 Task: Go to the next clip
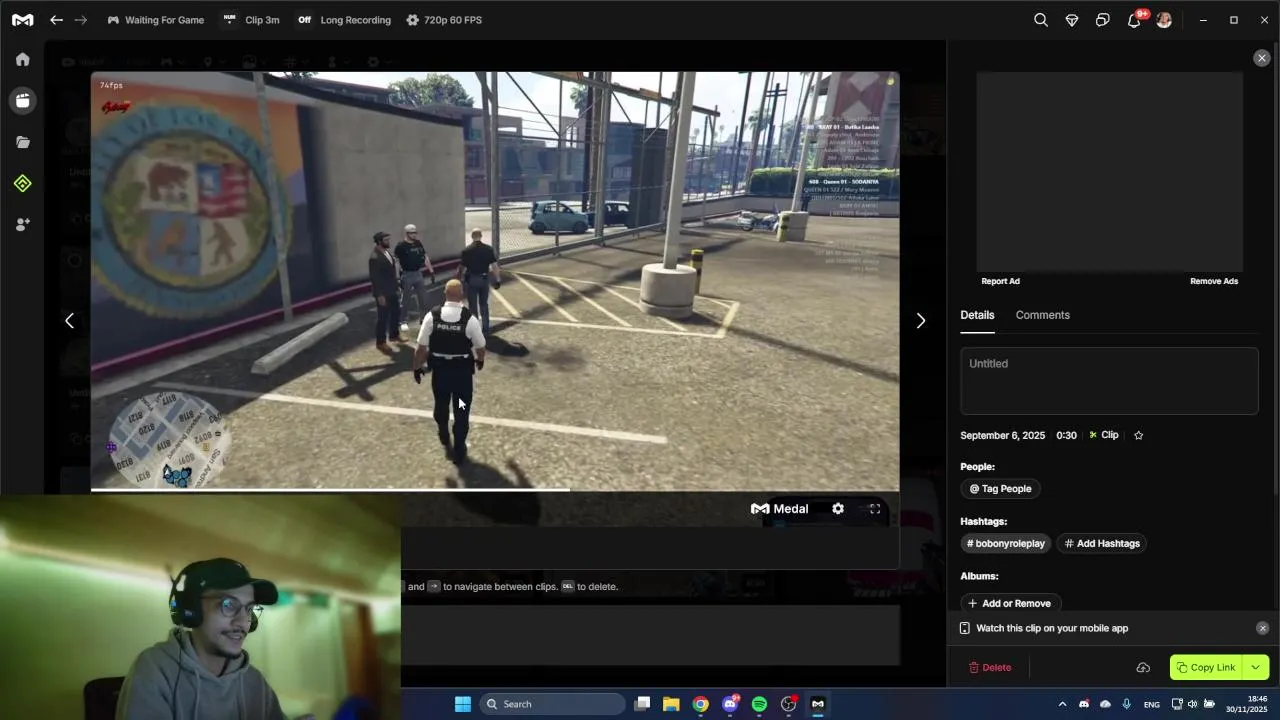[x=921, y=321]
